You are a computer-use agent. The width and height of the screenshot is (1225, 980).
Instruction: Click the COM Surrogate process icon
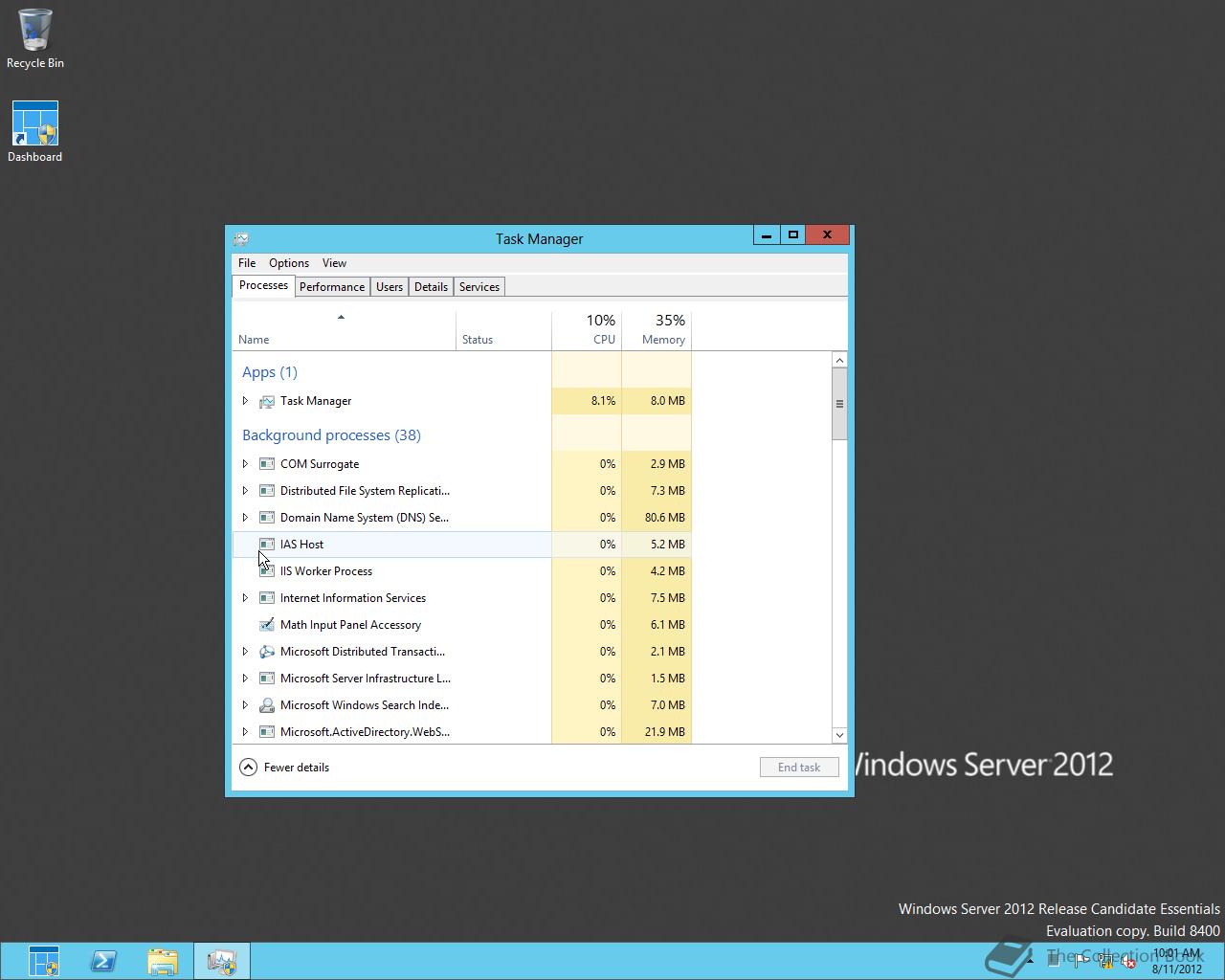(x=267, y=464)
